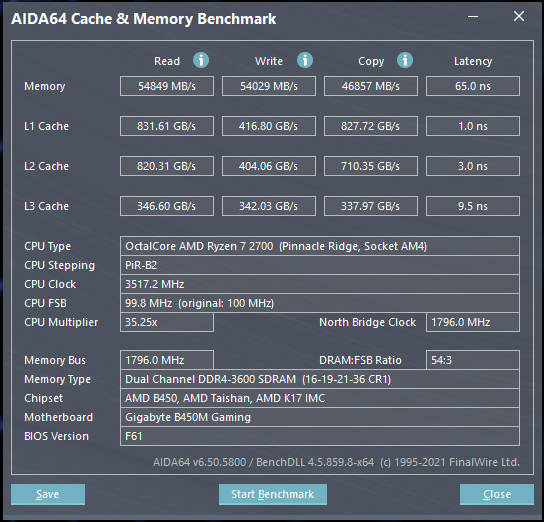Save the benchmark results
The image size is (544, 522).
click(48, 494)
